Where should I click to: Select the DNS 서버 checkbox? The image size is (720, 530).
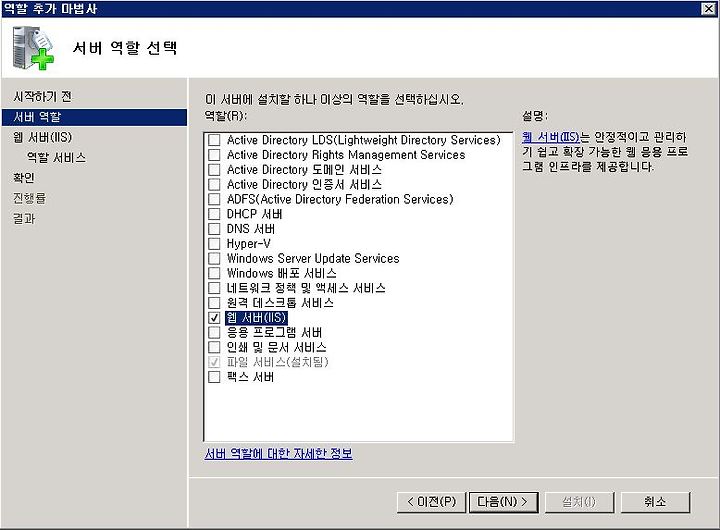point(214,229)
